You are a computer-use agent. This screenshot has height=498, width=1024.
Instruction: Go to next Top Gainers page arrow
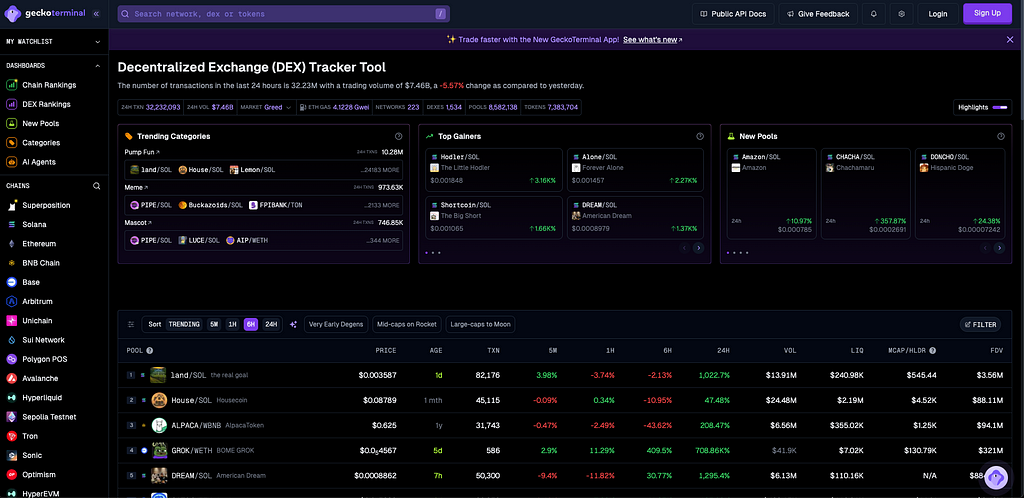[x=698, y=248]
